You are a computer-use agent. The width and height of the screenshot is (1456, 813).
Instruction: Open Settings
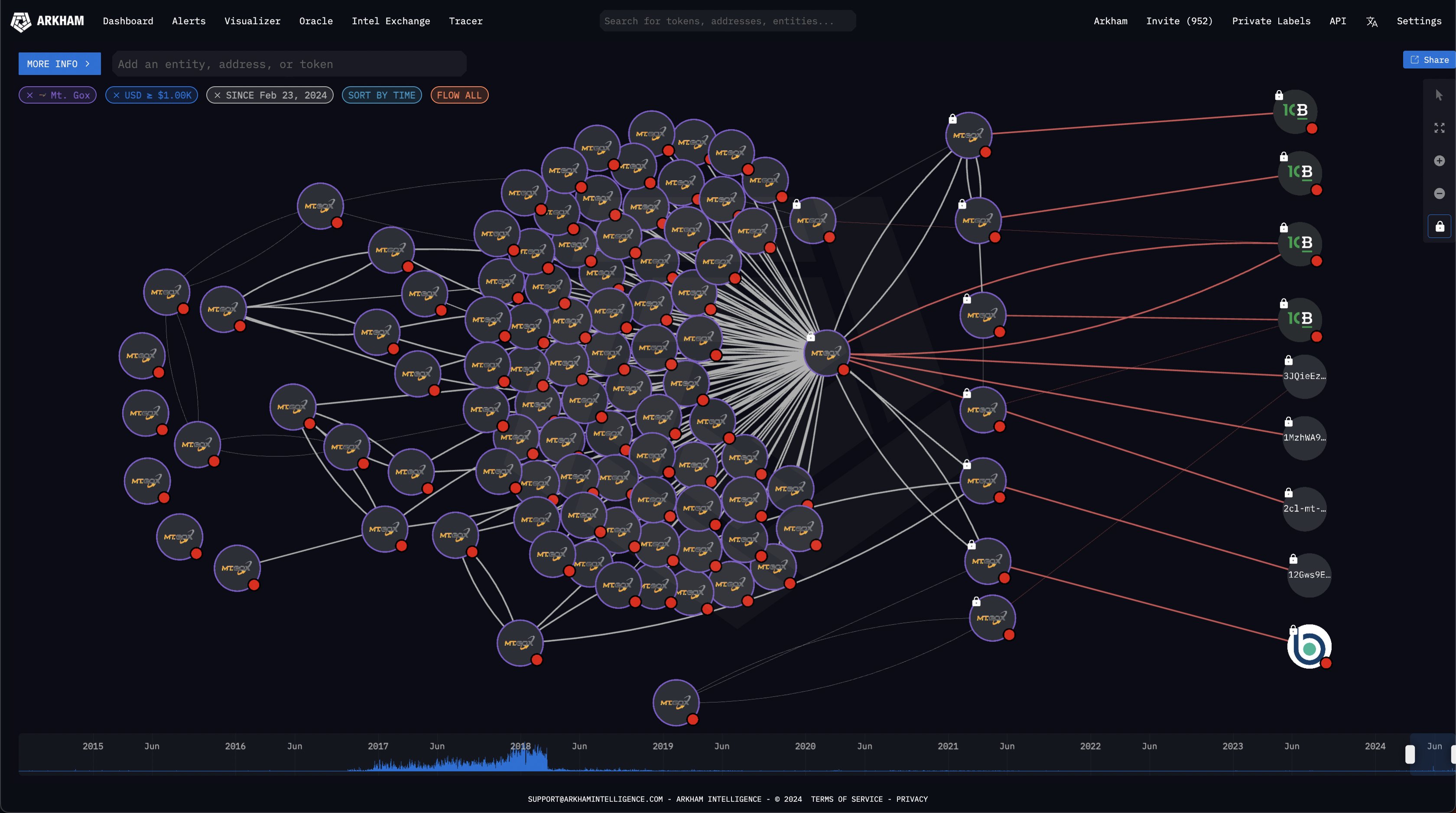point(1419,22)
